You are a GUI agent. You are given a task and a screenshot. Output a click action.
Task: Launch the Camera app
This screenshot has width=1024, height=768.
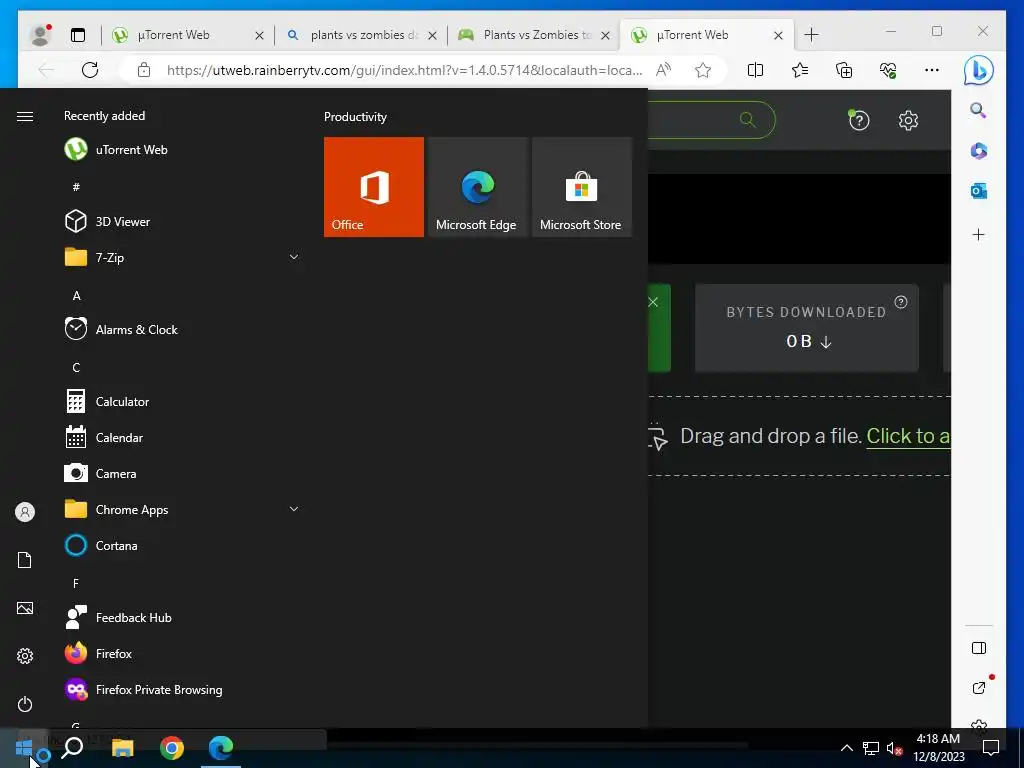182,473
